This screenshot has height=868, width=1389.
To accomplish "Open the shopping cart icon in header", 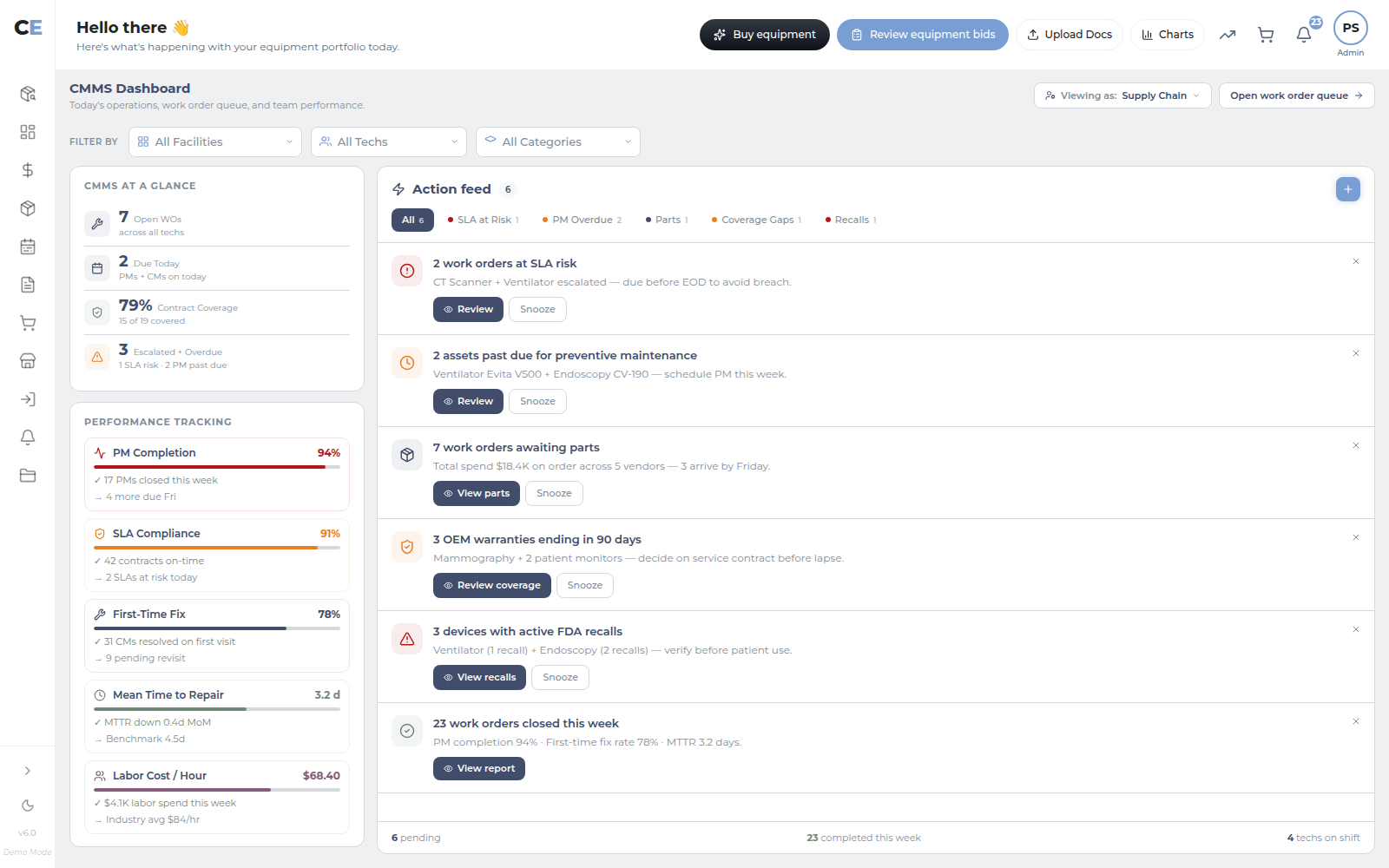I will click(x=1266, y=35).
